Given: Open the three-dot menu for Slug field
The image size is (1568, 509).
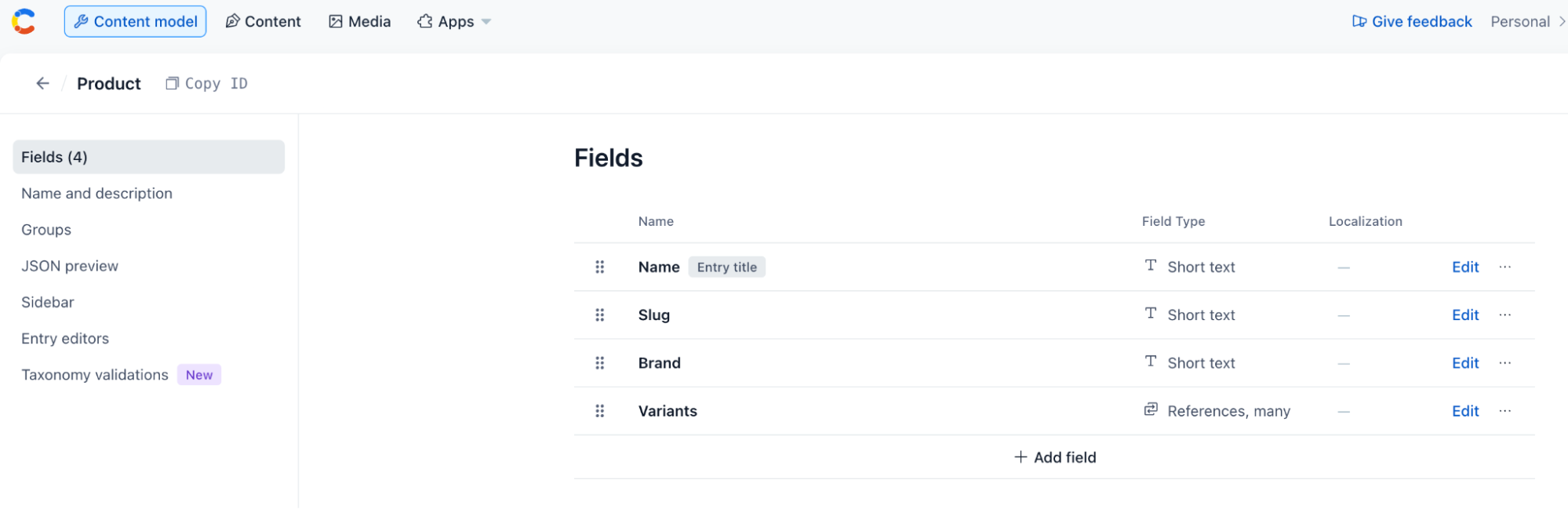Looking at the screenshot, I should click(x=1504, y=314).
